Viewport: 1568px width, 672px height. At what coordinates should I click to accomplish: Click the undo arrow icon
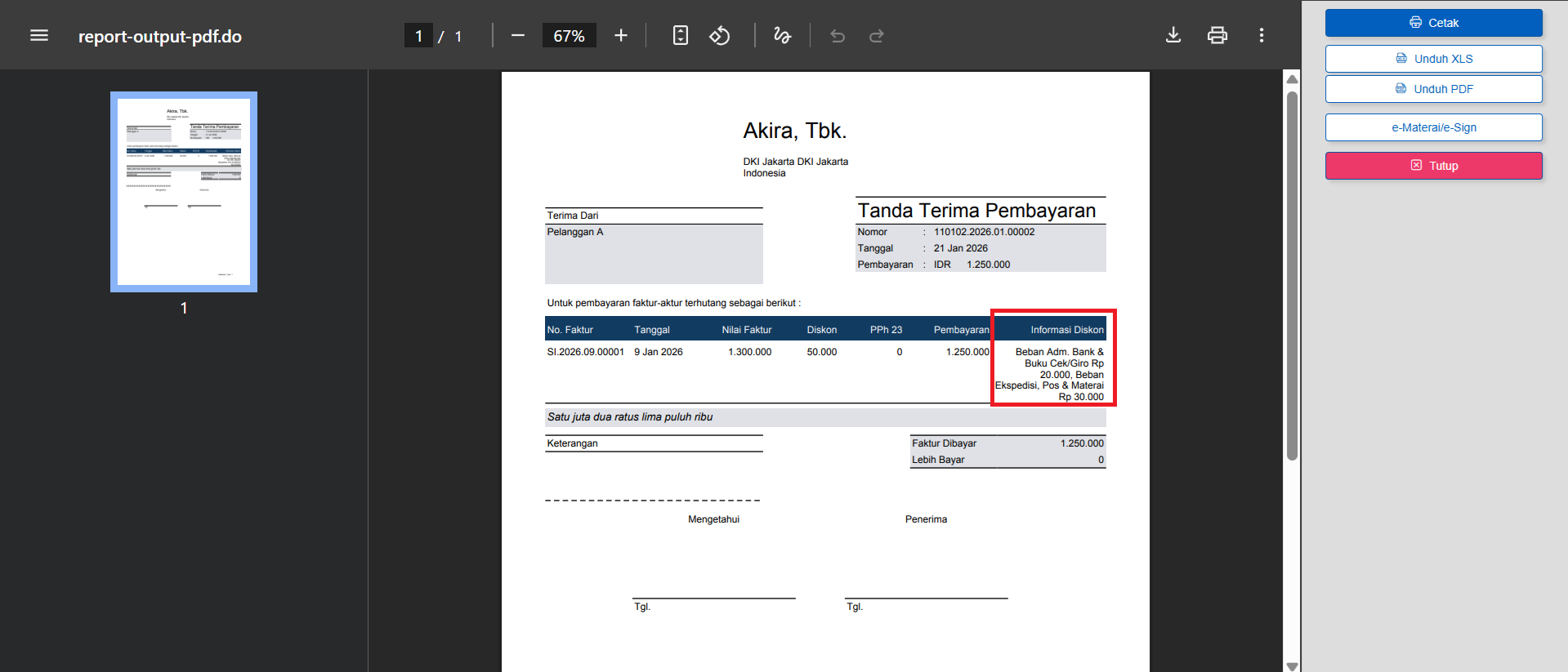pos(838,36)
